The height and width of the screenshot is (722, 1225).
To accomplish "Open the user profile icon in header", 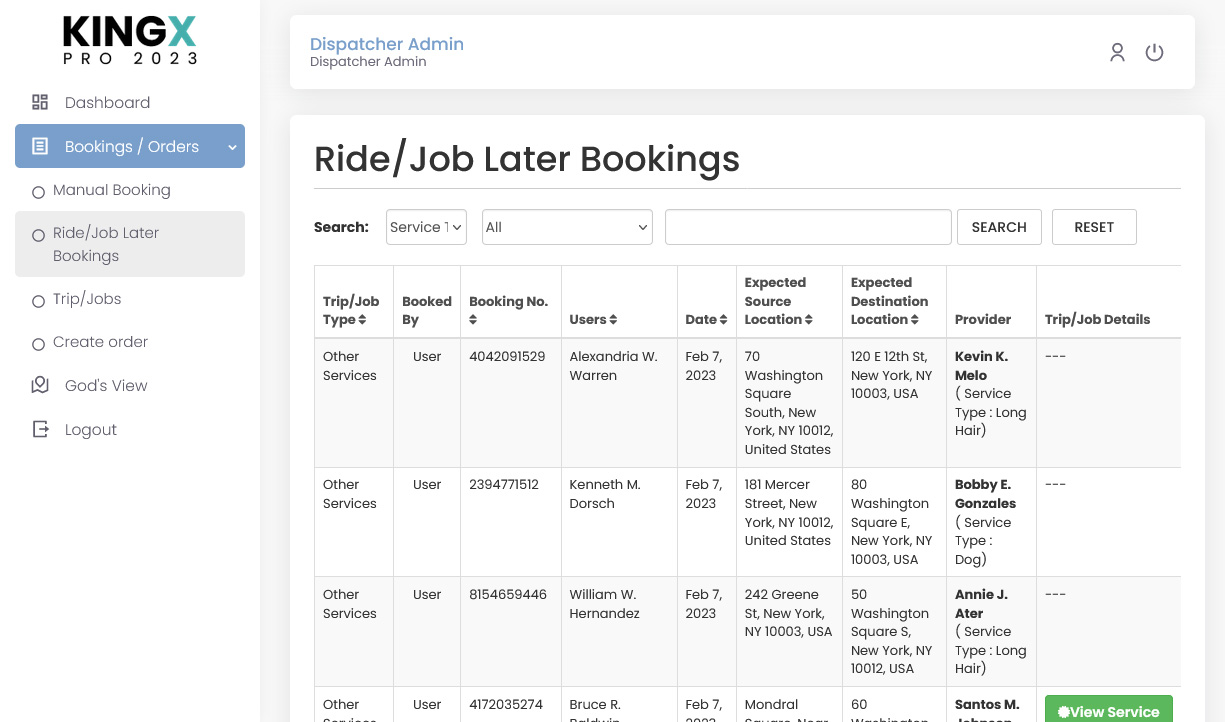I will [1117, 52].
